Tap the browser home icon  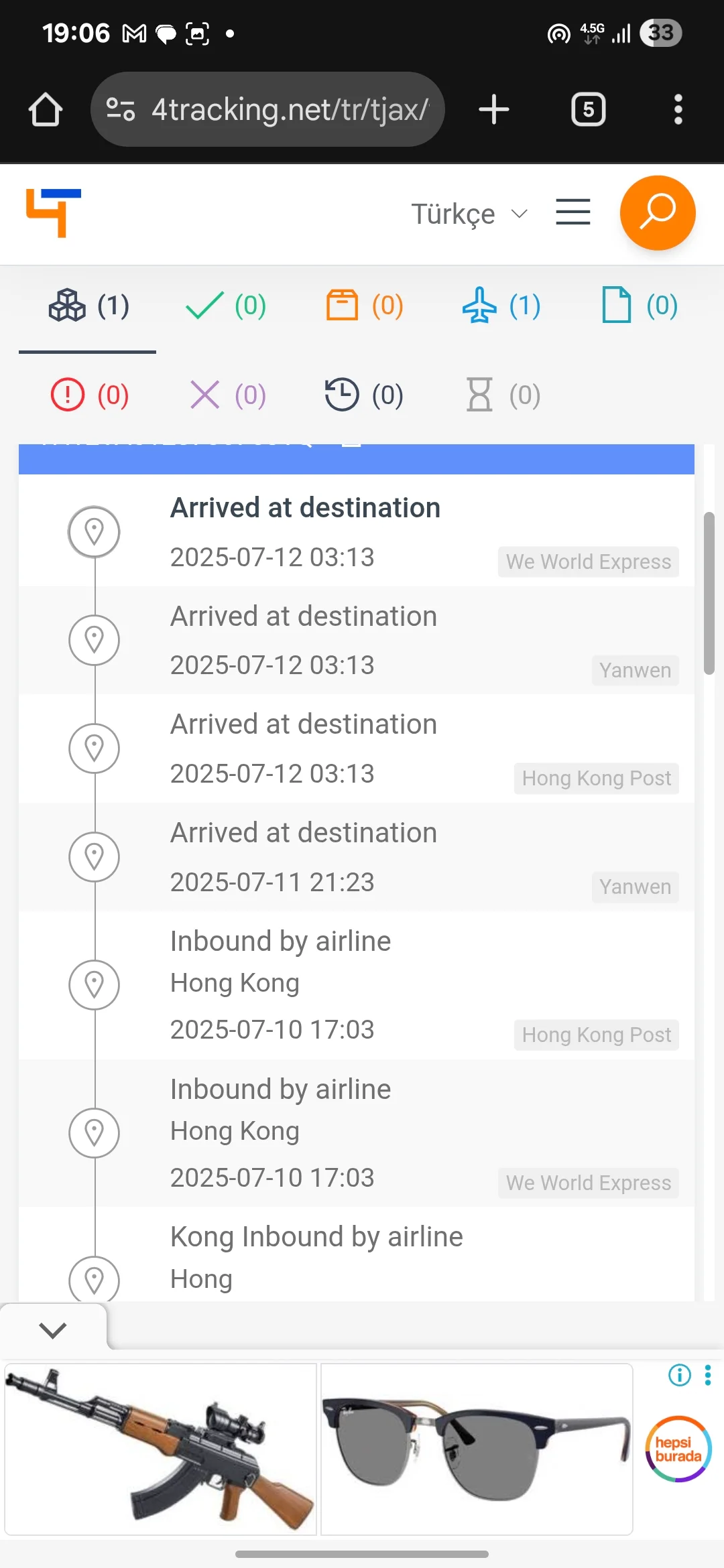click(46, 110)
